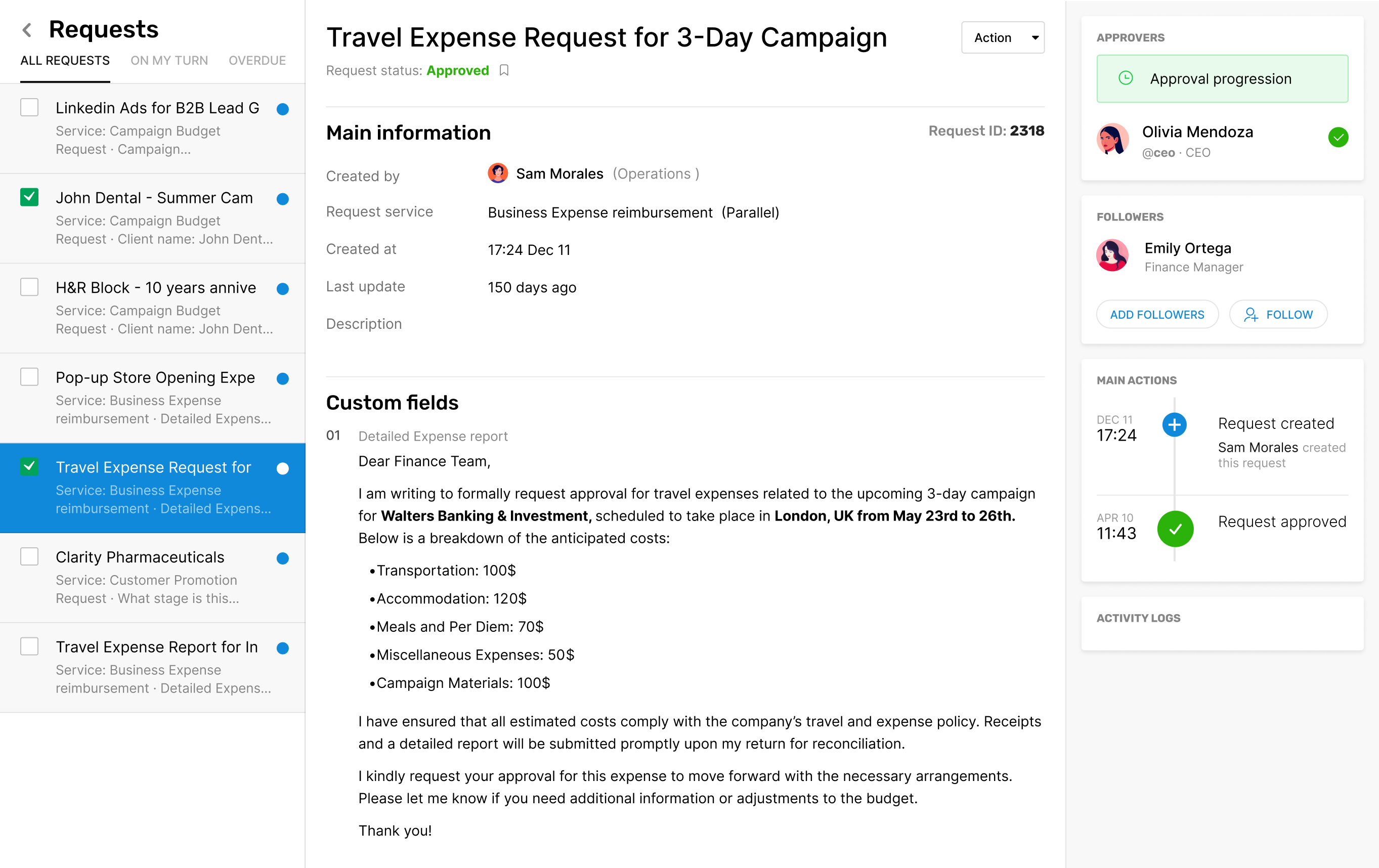The image size is (1379, 868).
Task: Check the Pop-up Store Opening Expe checkbox
Action: click(29, 376)
